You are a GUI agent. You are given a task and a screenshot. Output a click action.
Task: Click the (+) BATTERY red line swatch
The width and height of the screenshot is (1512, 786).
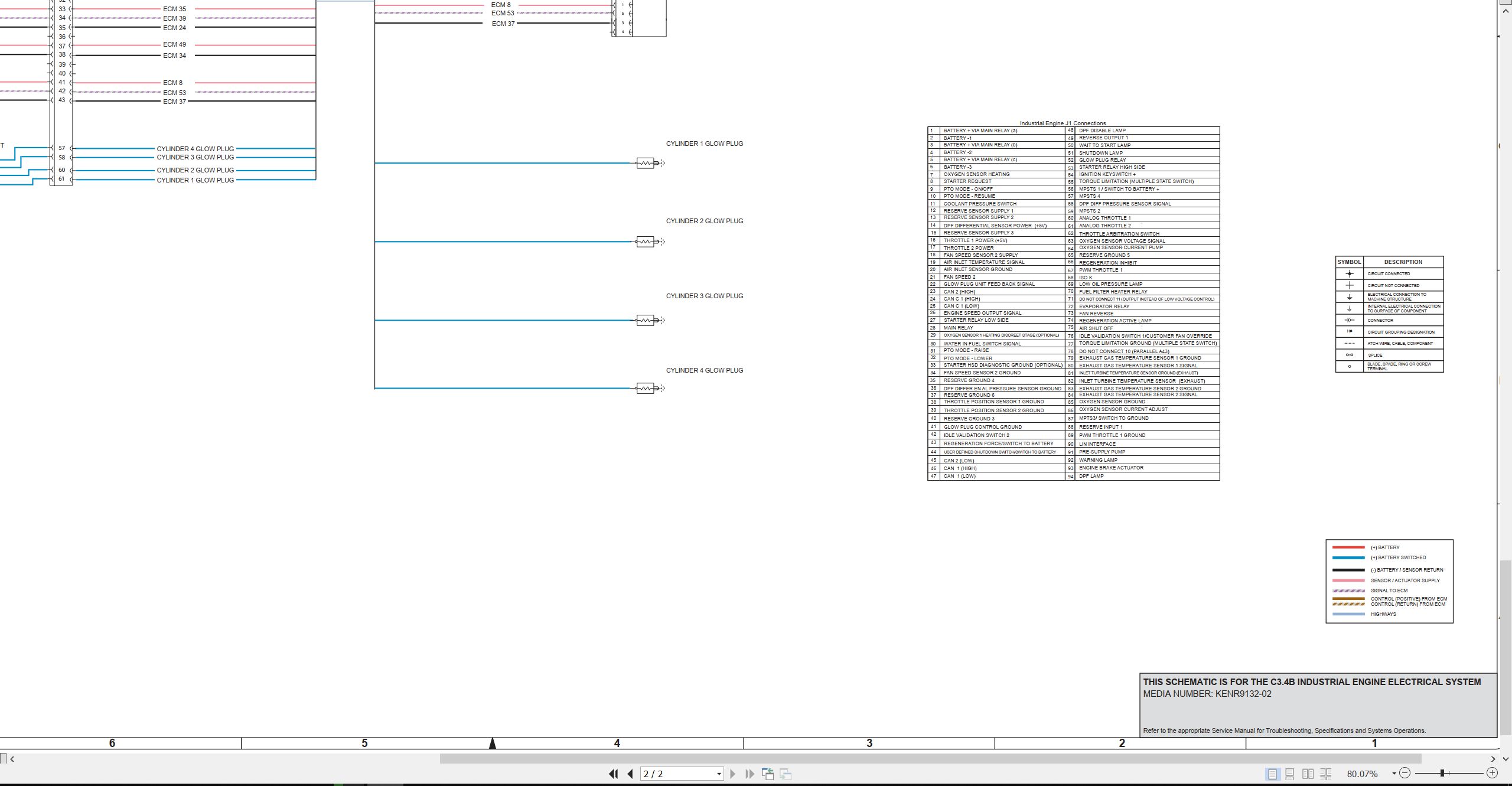pyautogui.click(x=1348, y=547)
